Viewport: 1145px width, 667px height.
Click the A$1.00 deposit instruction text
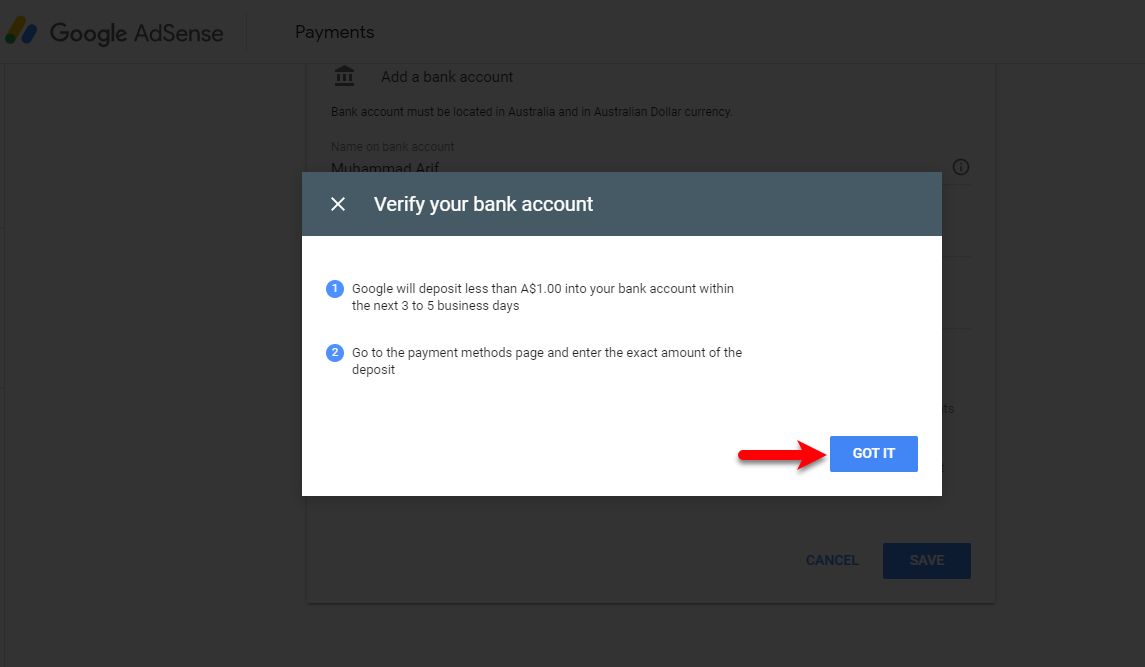[x=543, y=297]
